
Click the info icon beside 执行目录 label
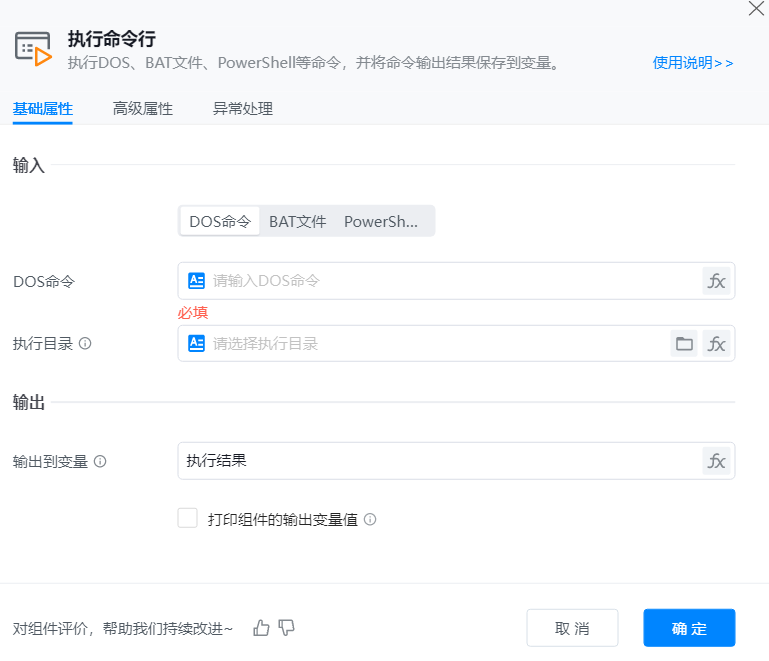pyautogui.click(x=85, y=343)
